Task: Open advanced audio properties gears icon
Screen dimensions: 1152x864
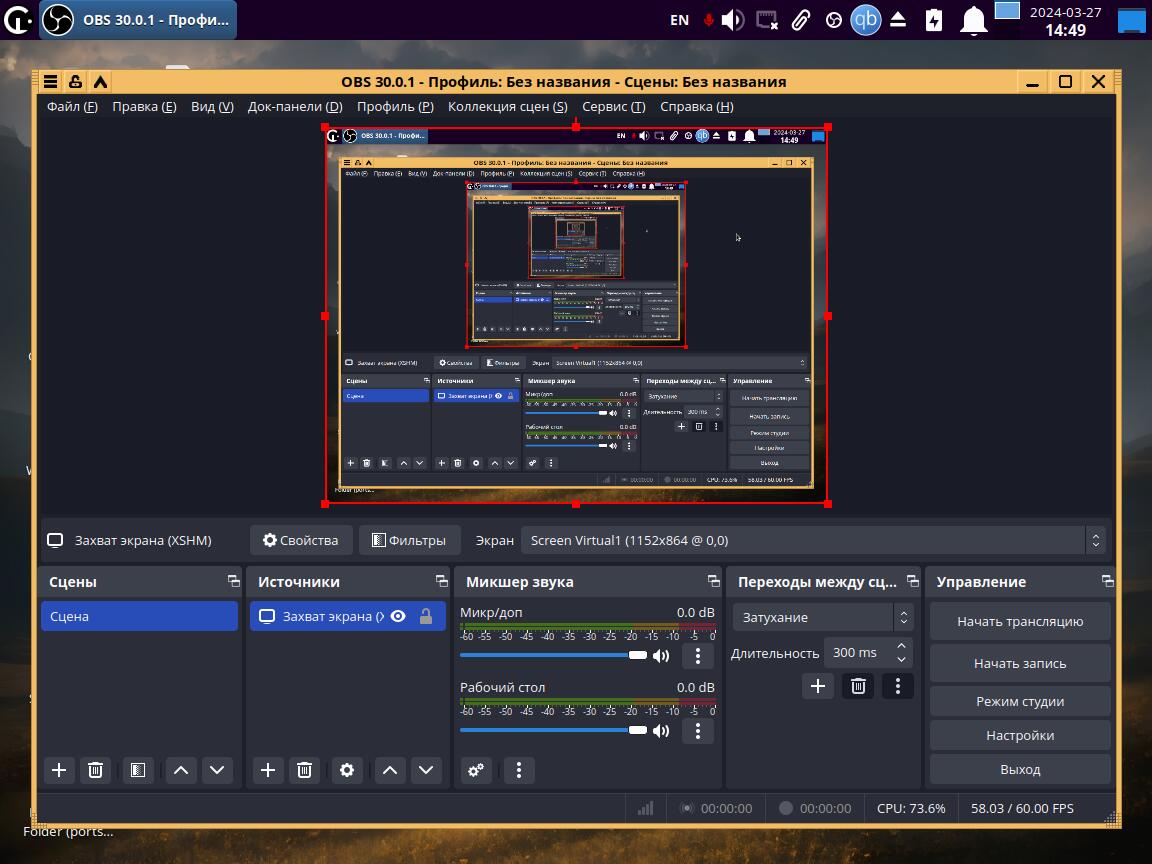Action: tap(476, 770)
